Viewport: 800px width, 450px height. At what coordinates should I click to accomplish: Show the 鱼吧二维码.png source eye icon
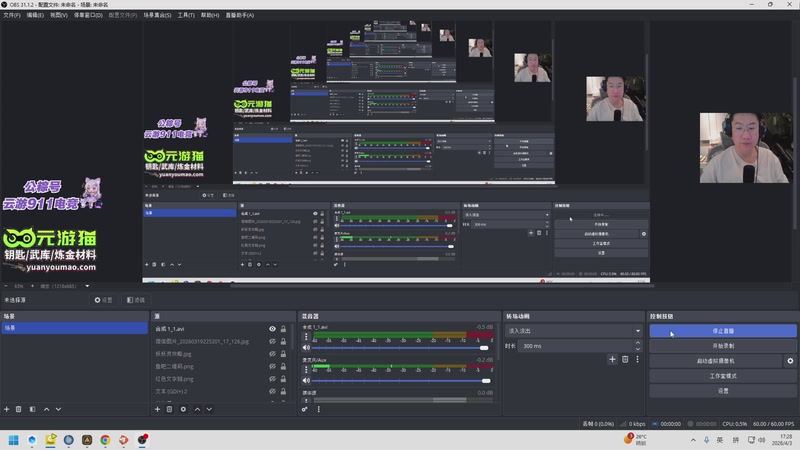click(x=272, y=366)
